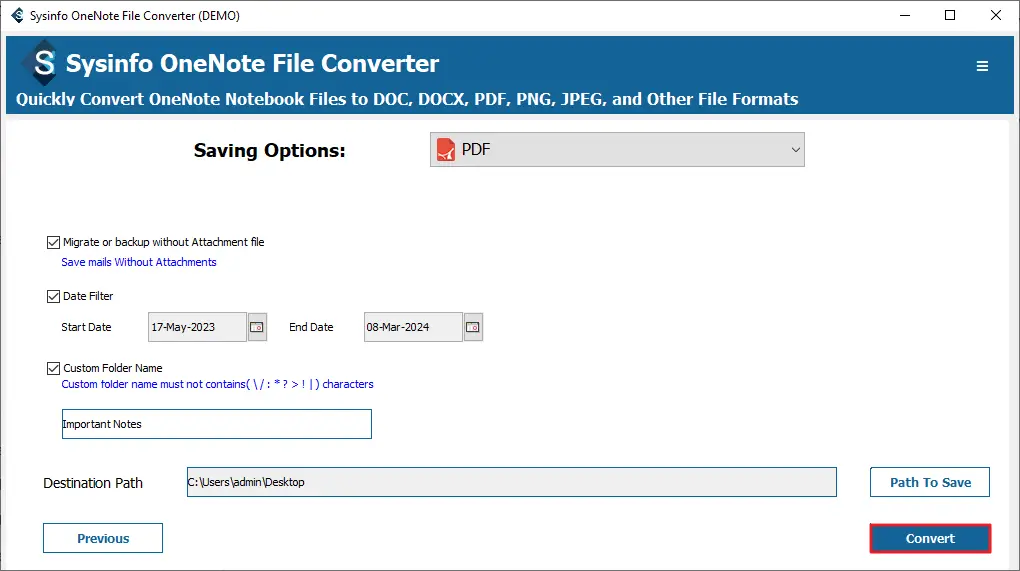Click the custom folder name characters warning text

pyautogui.click(x=217, y=384)
